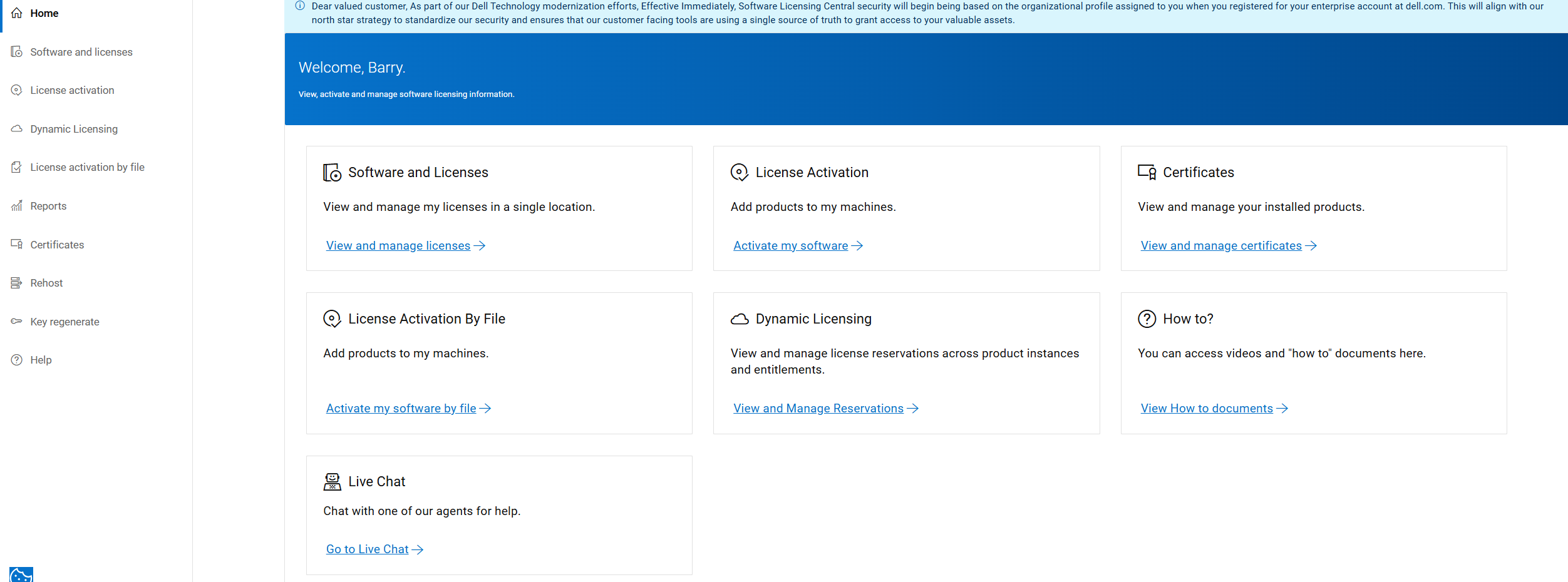
Task: Select License activation by file in the sidebar
Action: tap(86, 167)
